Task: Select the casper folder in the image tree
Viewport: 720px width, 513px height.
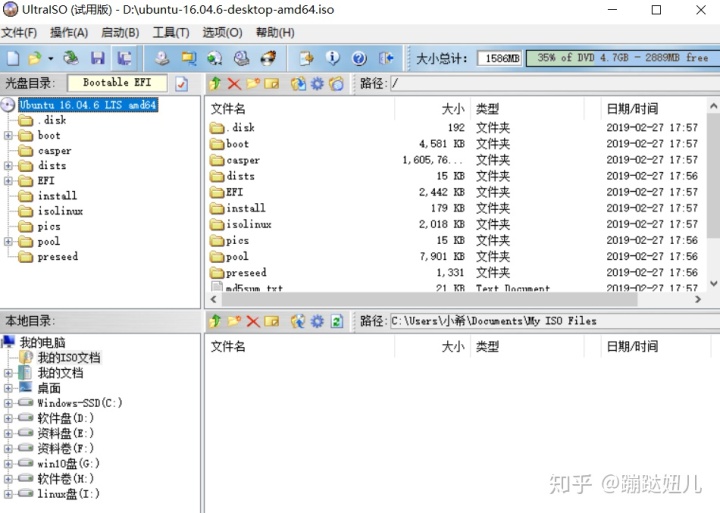Action: tap(55, 151)
